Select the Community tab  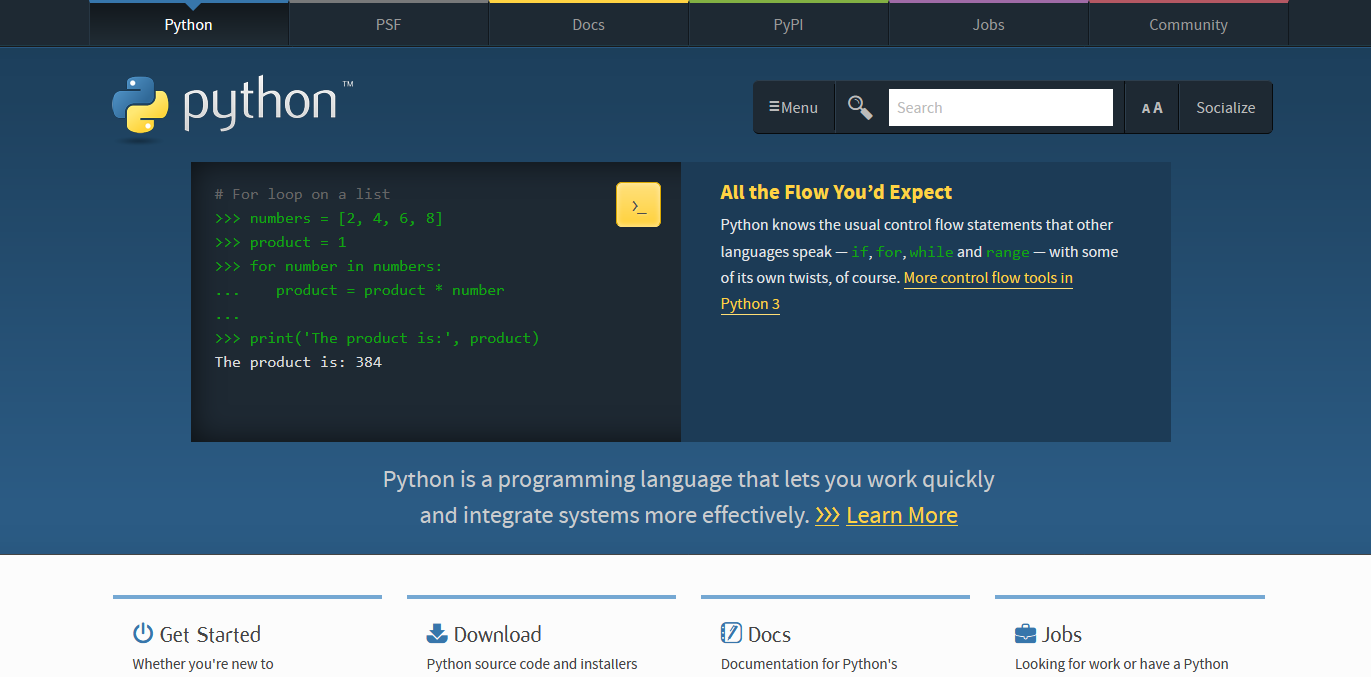[x=1188, y=23]
